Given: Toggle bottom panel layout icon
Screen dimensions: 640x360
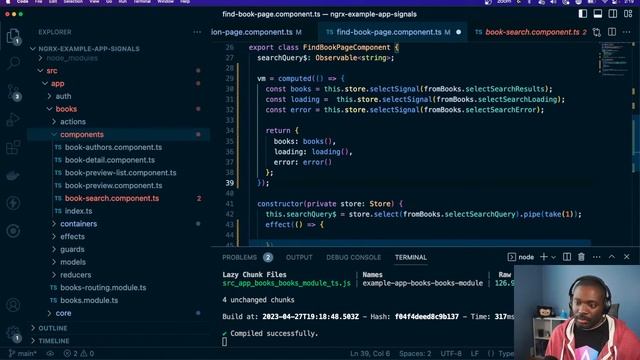Looking at the screenshot, I should click(598, 14).
